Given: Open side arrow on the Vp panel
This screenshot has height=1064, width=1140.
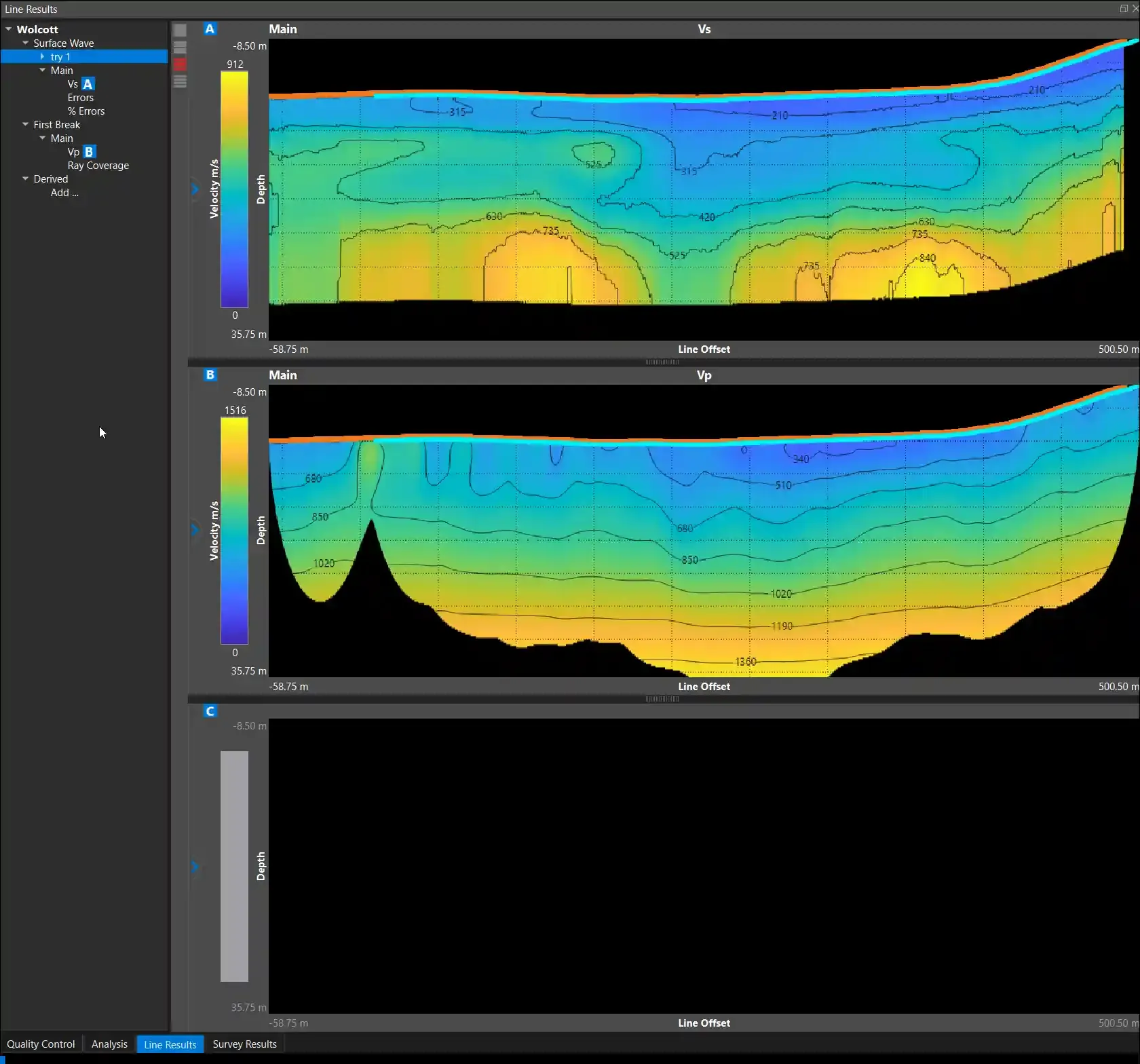Looking at the screenshot, I should (195, 530).
